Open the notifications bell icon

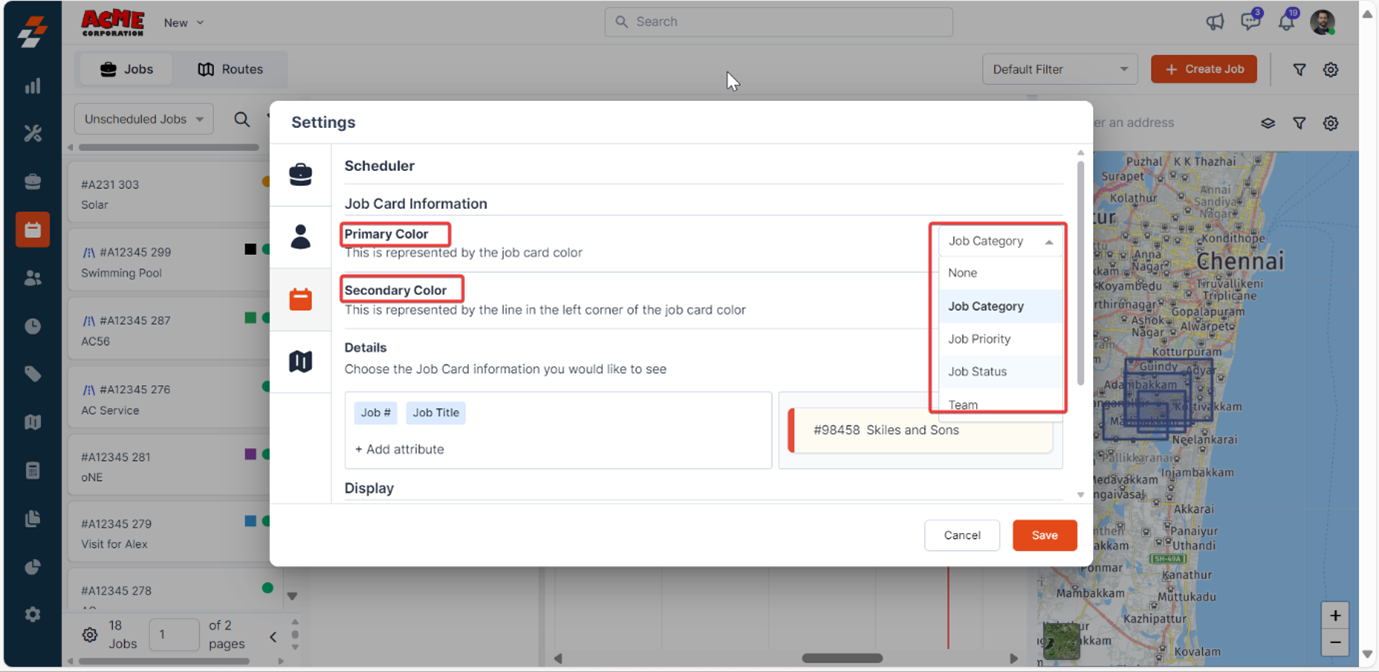[x=1287, y=21]
